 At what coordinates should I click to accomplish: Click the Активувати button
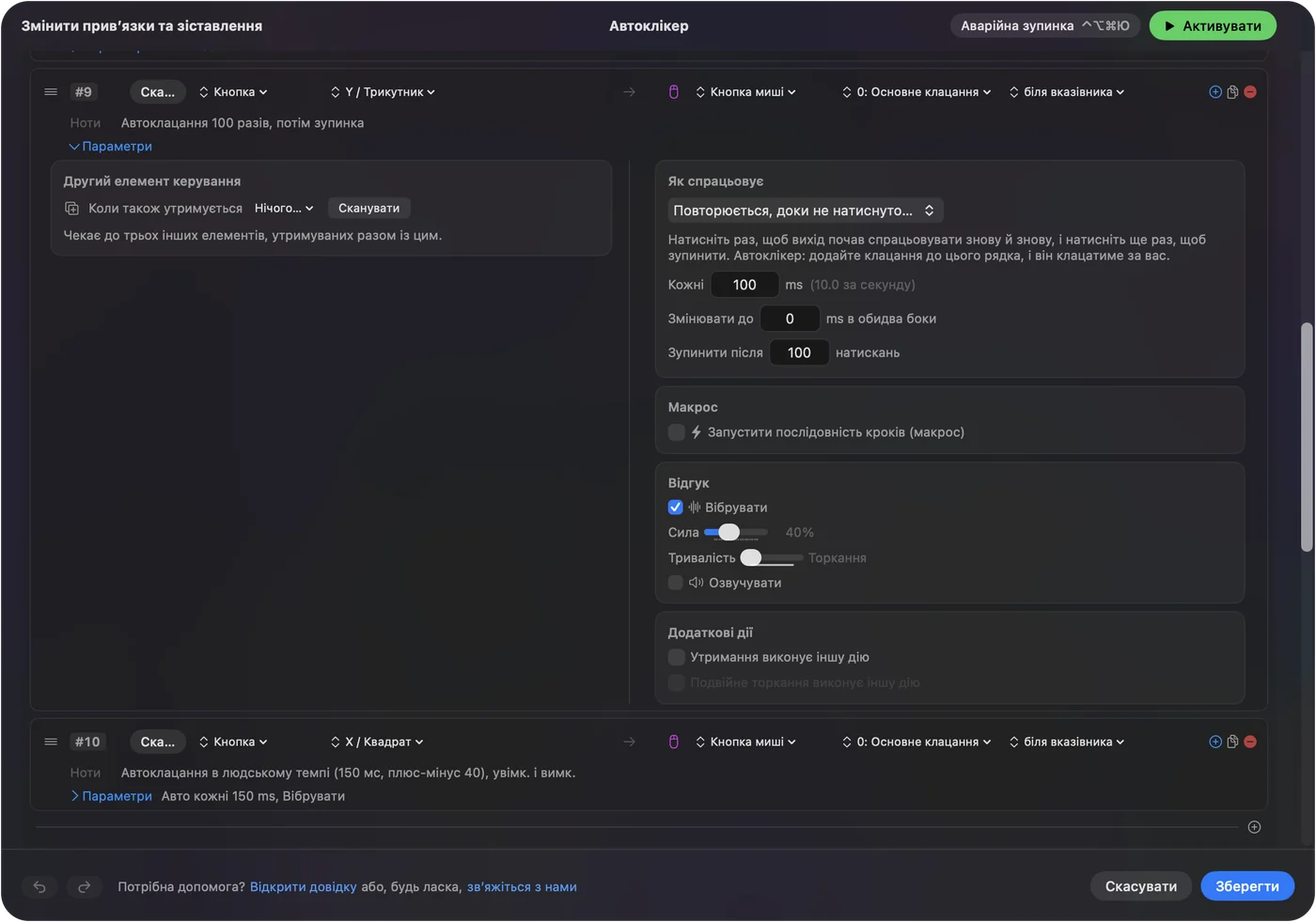[1213, 25]
